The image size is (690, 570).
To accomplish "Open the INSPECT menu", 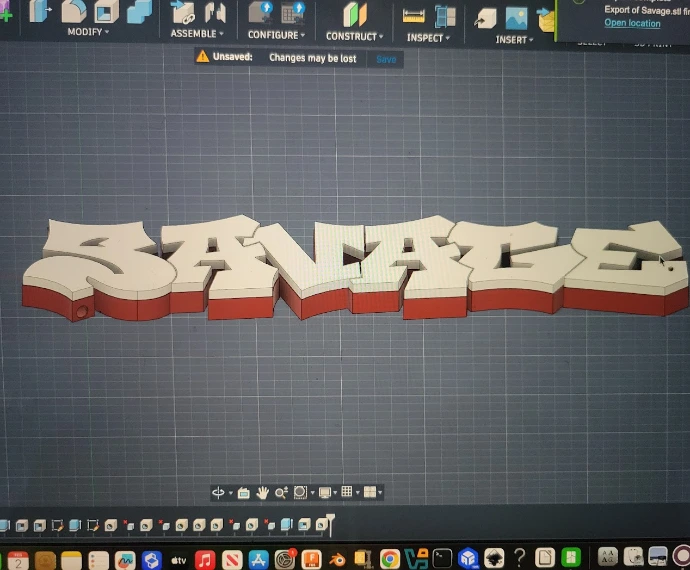I will pos(428,37).
